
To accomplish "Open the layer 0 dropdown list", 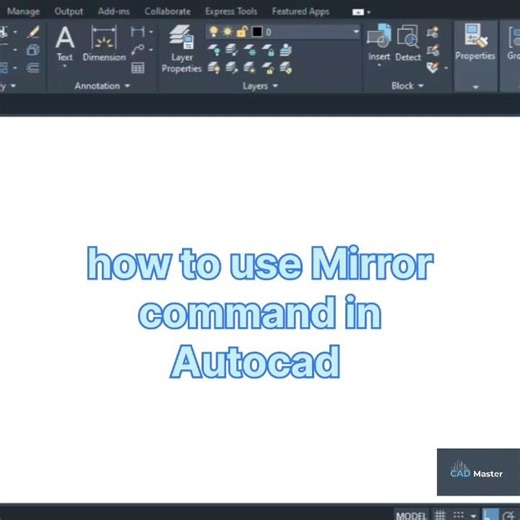I will [356, 32].
